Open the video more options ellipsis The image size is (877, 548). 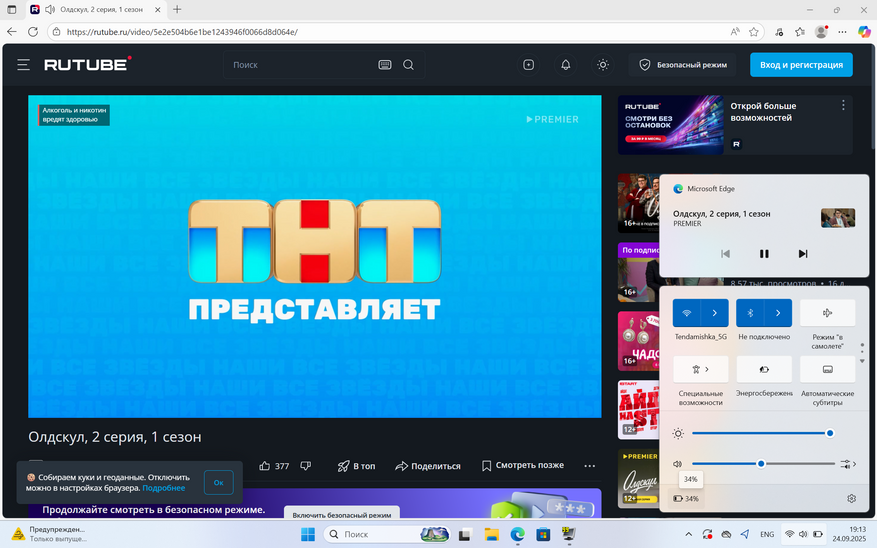point(590,466)
